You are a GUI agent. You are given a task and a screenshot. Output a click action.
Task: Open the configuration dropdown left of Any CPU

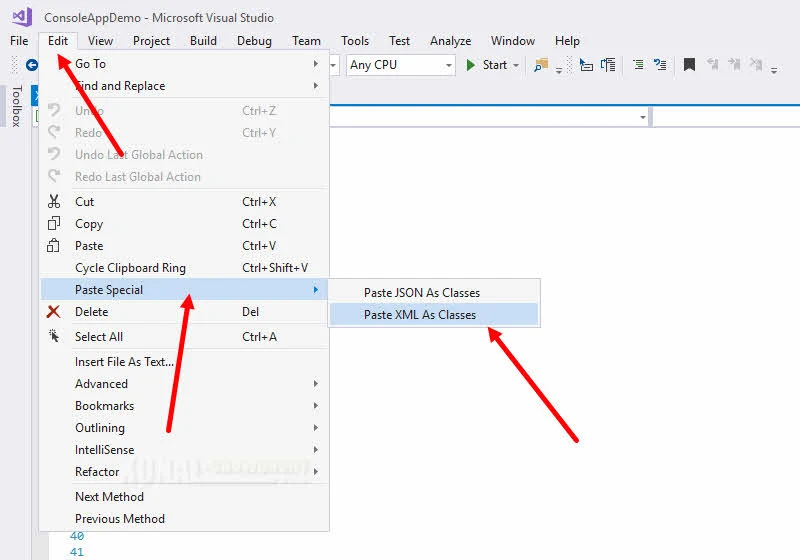333,65
